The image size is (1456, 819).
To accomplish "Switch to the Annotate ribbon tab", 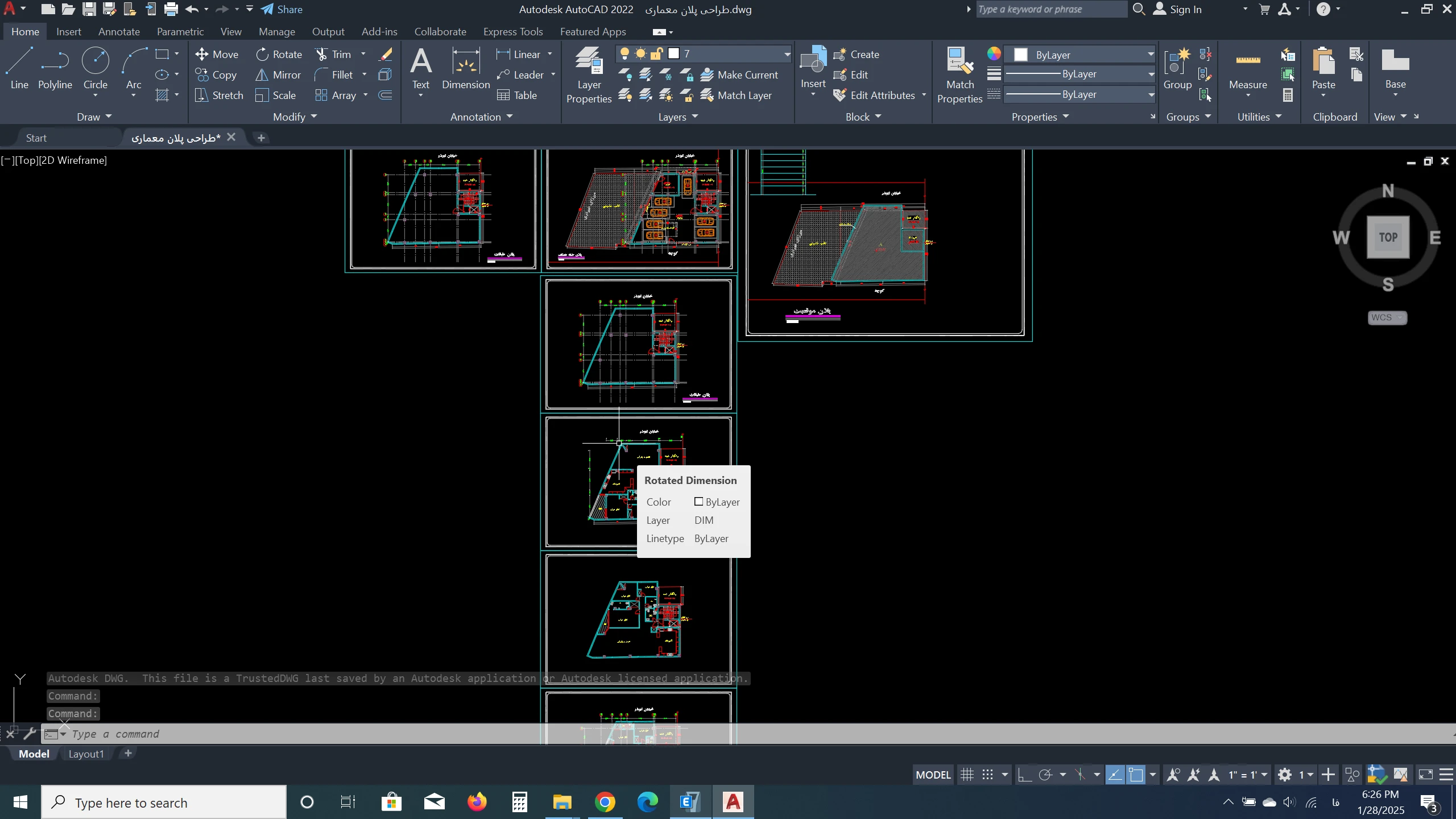I will coord(119,32).
